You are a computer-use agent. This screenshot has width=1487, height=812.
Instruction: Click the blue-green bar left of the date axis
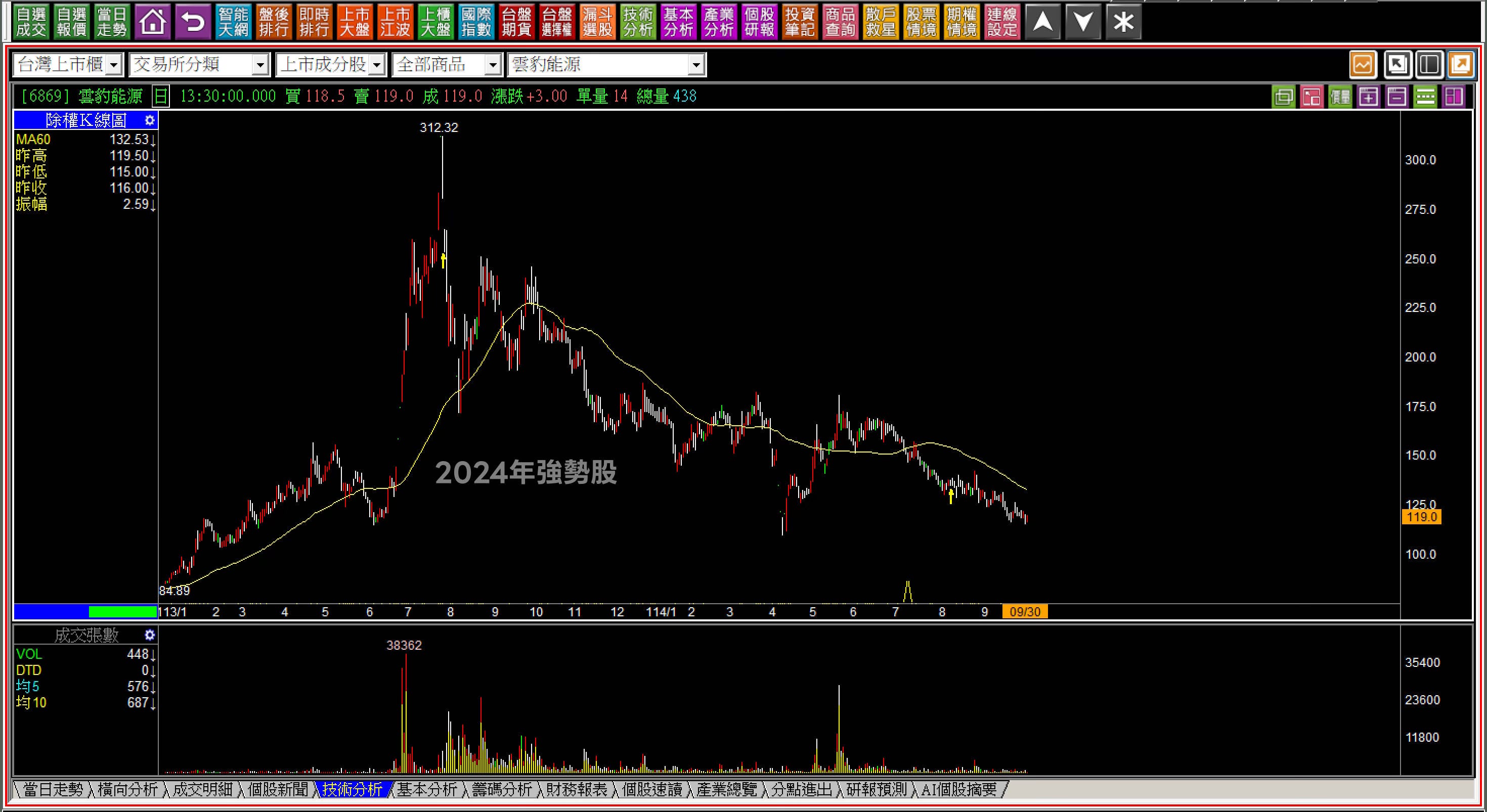(85, 611)
